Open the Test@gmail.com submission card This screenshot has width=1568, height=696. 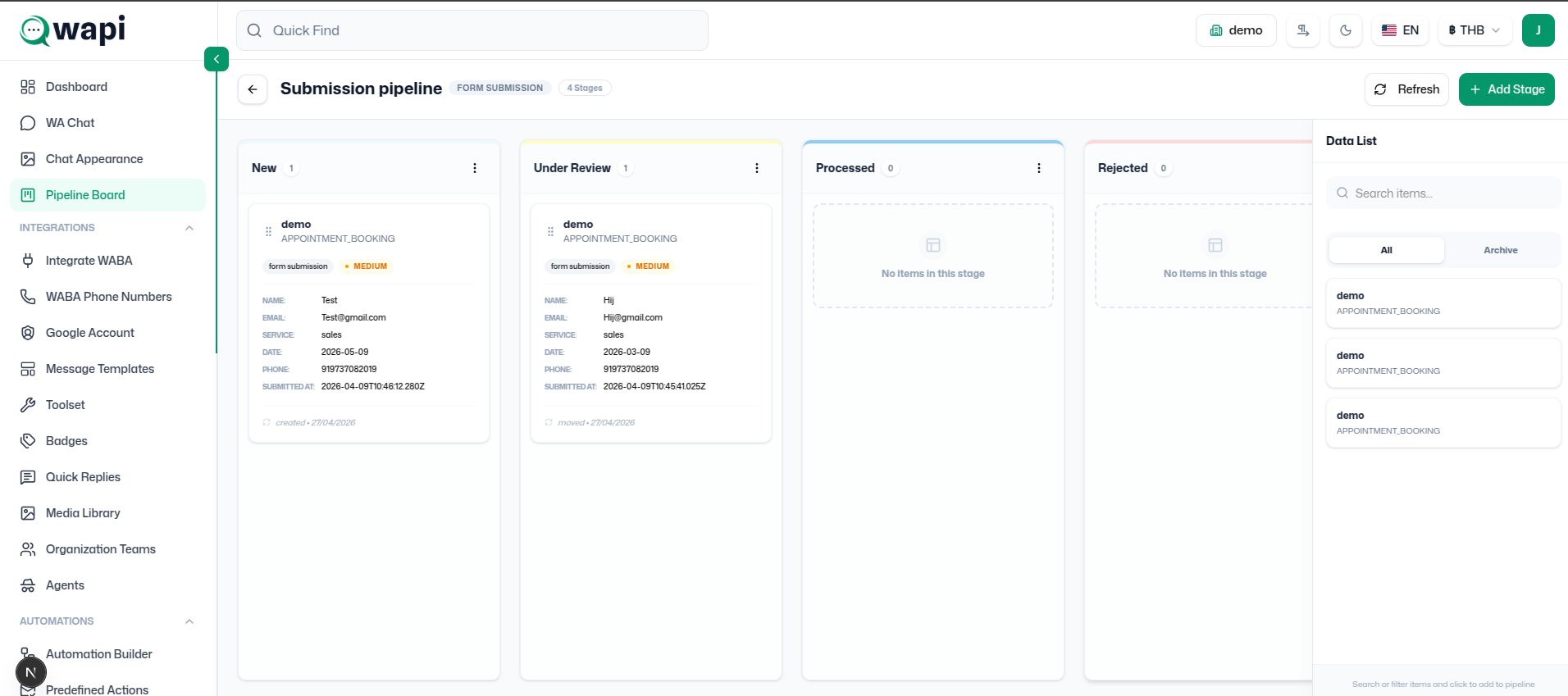(x=369, y=323)
